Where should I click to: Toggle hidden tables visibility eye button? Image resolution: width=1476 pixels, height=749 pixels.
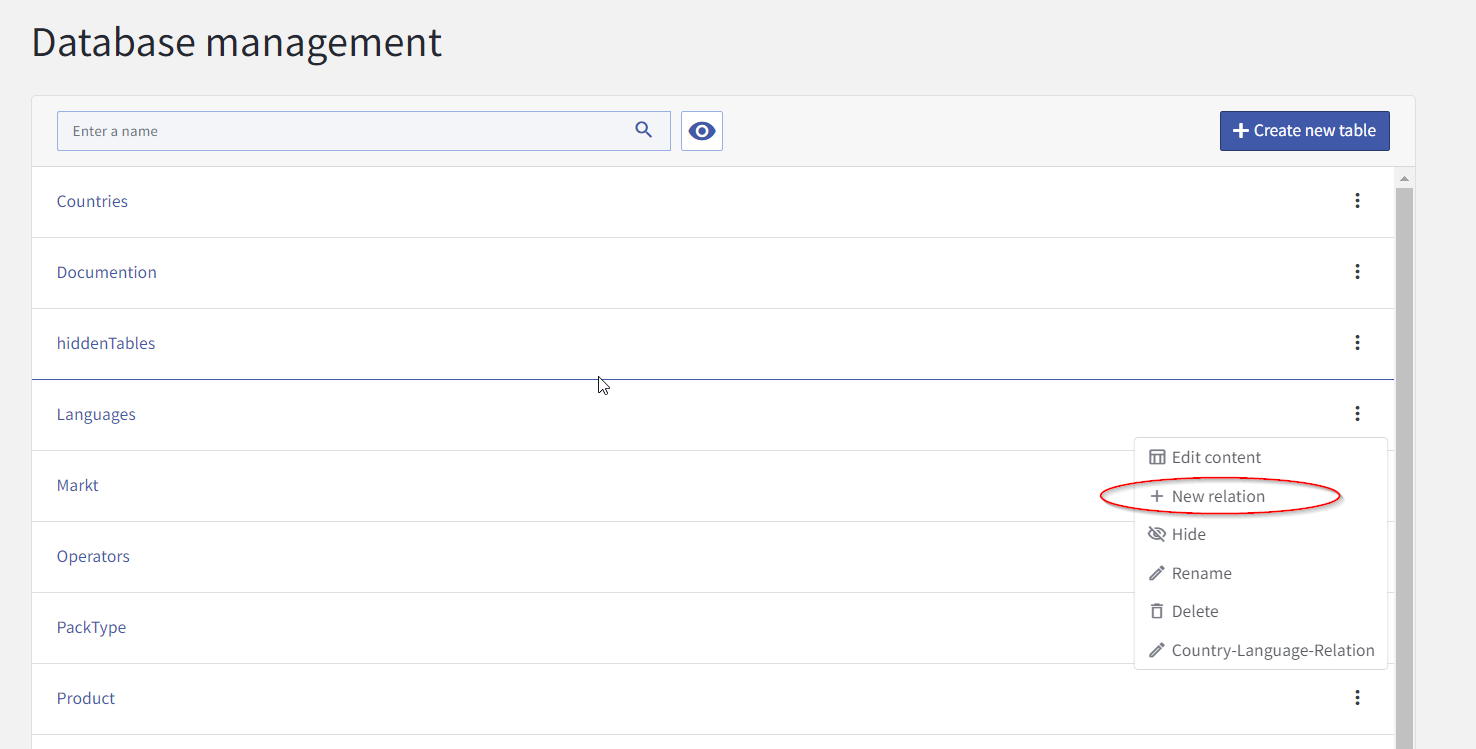[x=702, y=131]
